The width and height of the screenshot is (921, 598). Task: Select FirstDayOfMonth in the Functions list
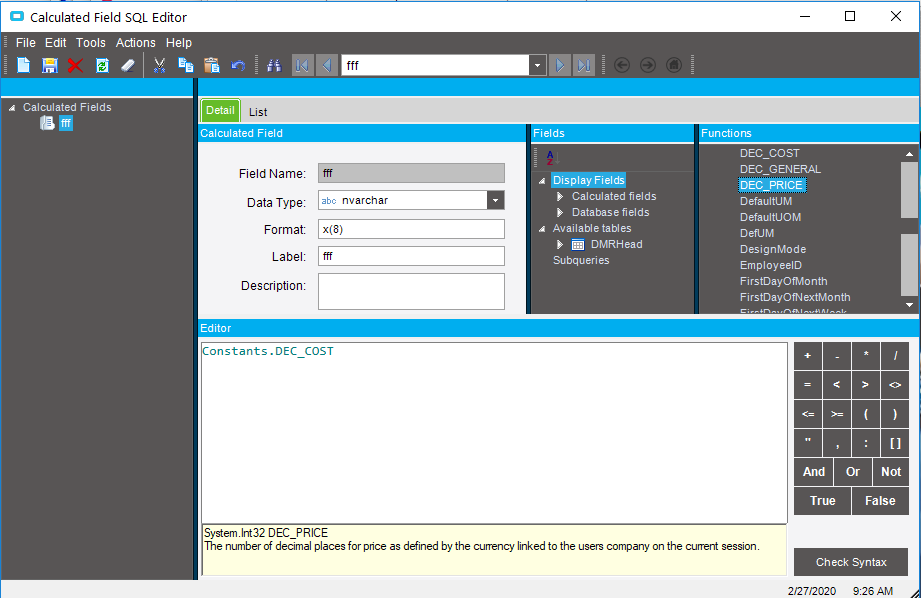pos(784,281)
